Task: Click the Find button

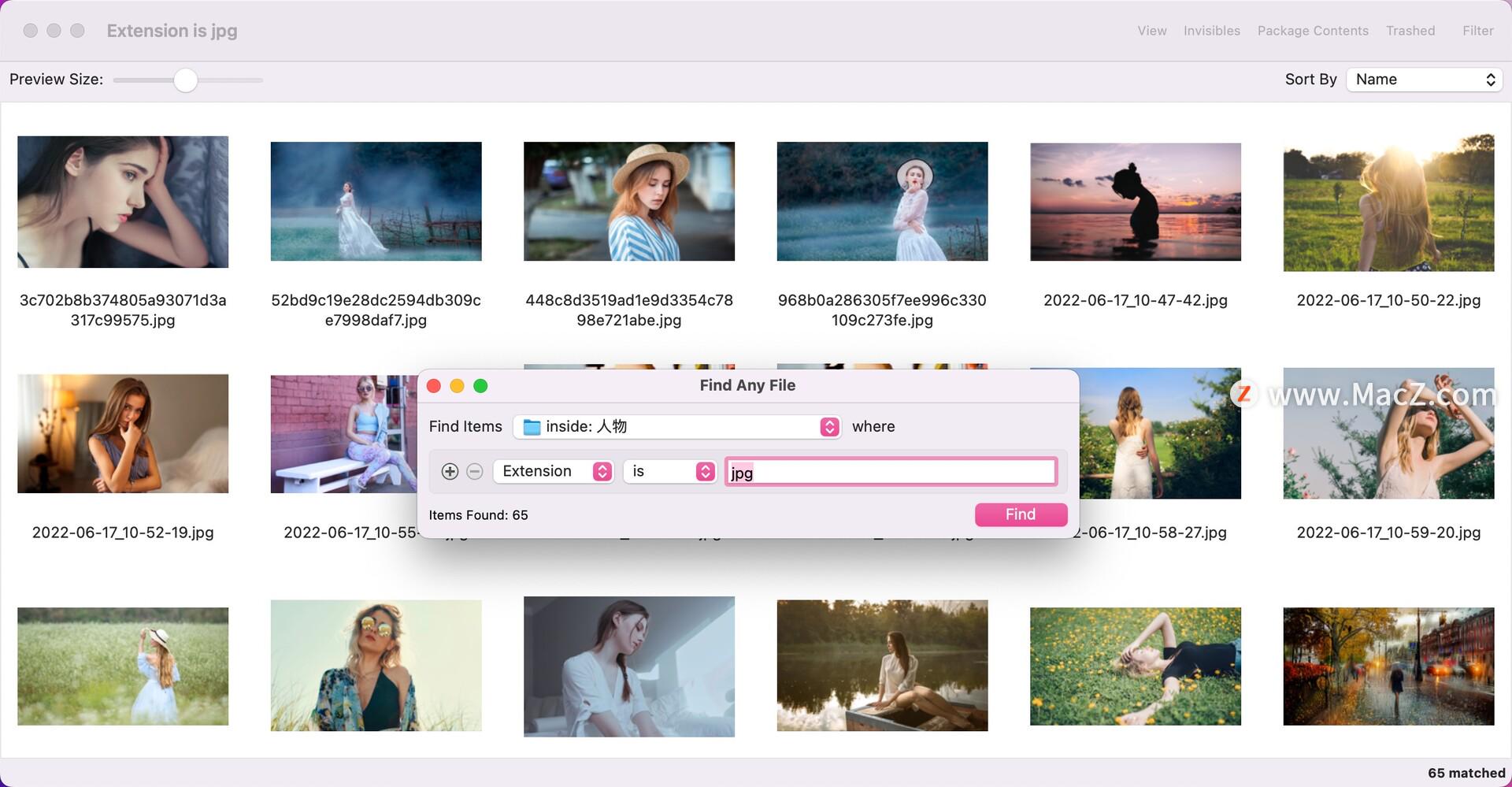Action: 1021,514
